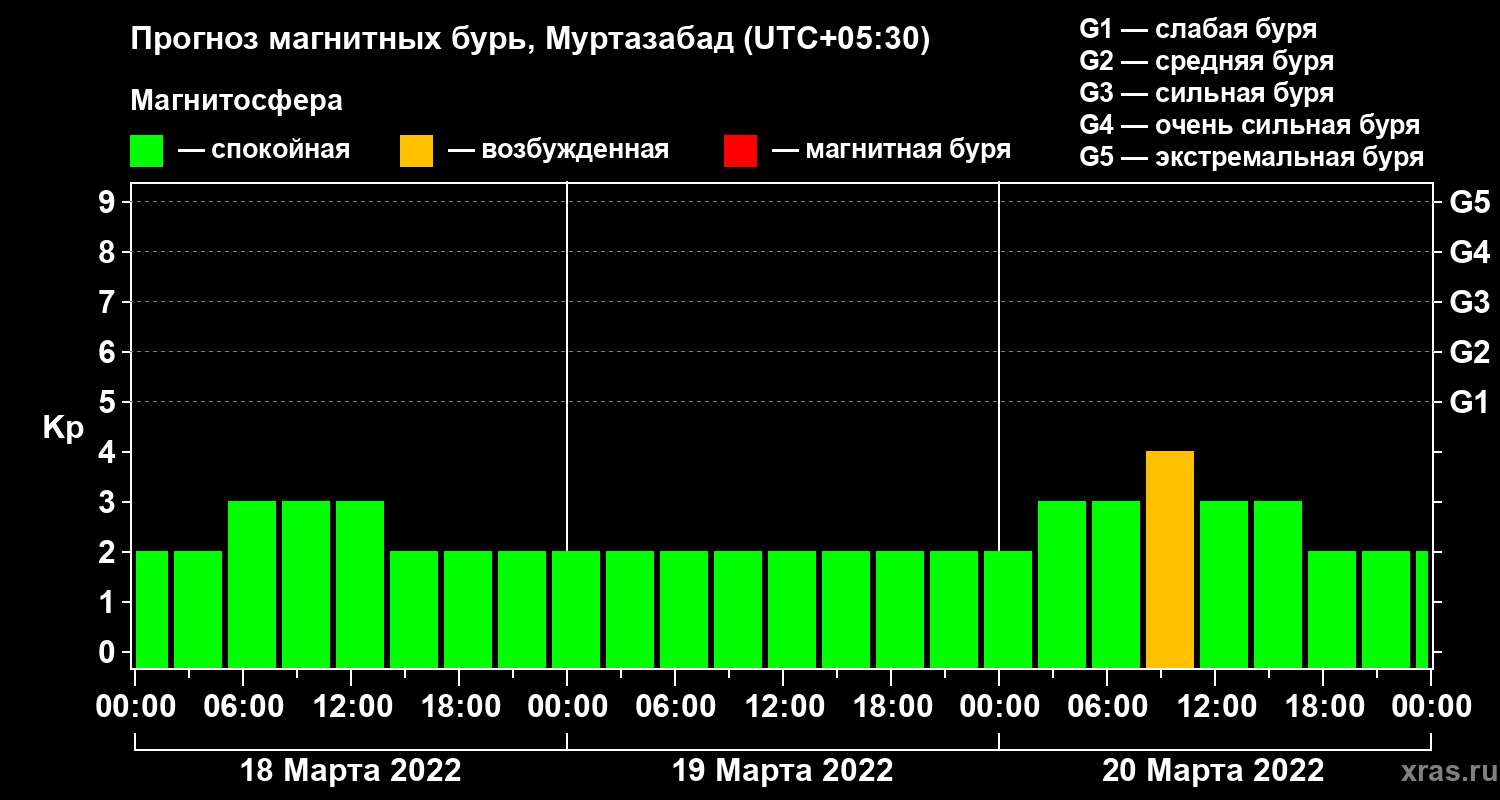Viewport: 1500px width, 800px height.
Task: Click the '06:00' time label for 20 Марта
Action: 1107,706
